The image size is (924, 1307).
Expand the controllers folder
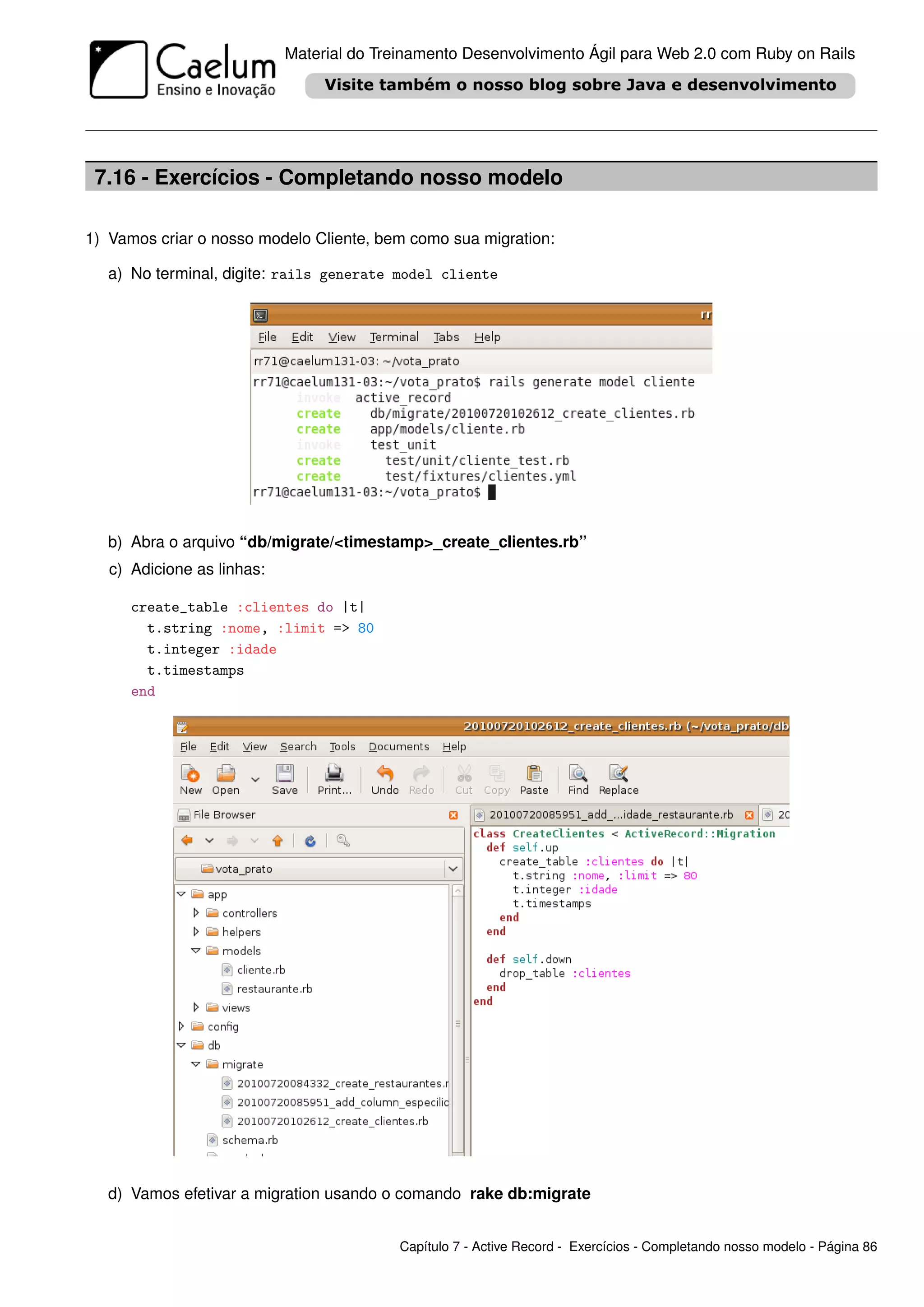[x=196, y=913]
